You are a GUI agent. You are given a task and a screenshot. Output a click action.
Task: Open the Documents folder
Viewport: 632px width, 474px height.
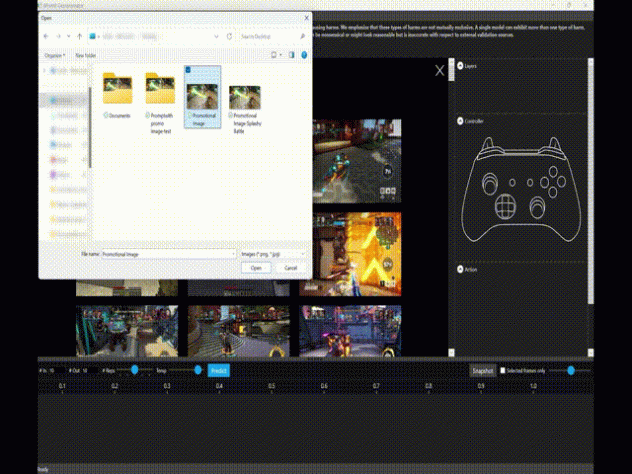117,95
